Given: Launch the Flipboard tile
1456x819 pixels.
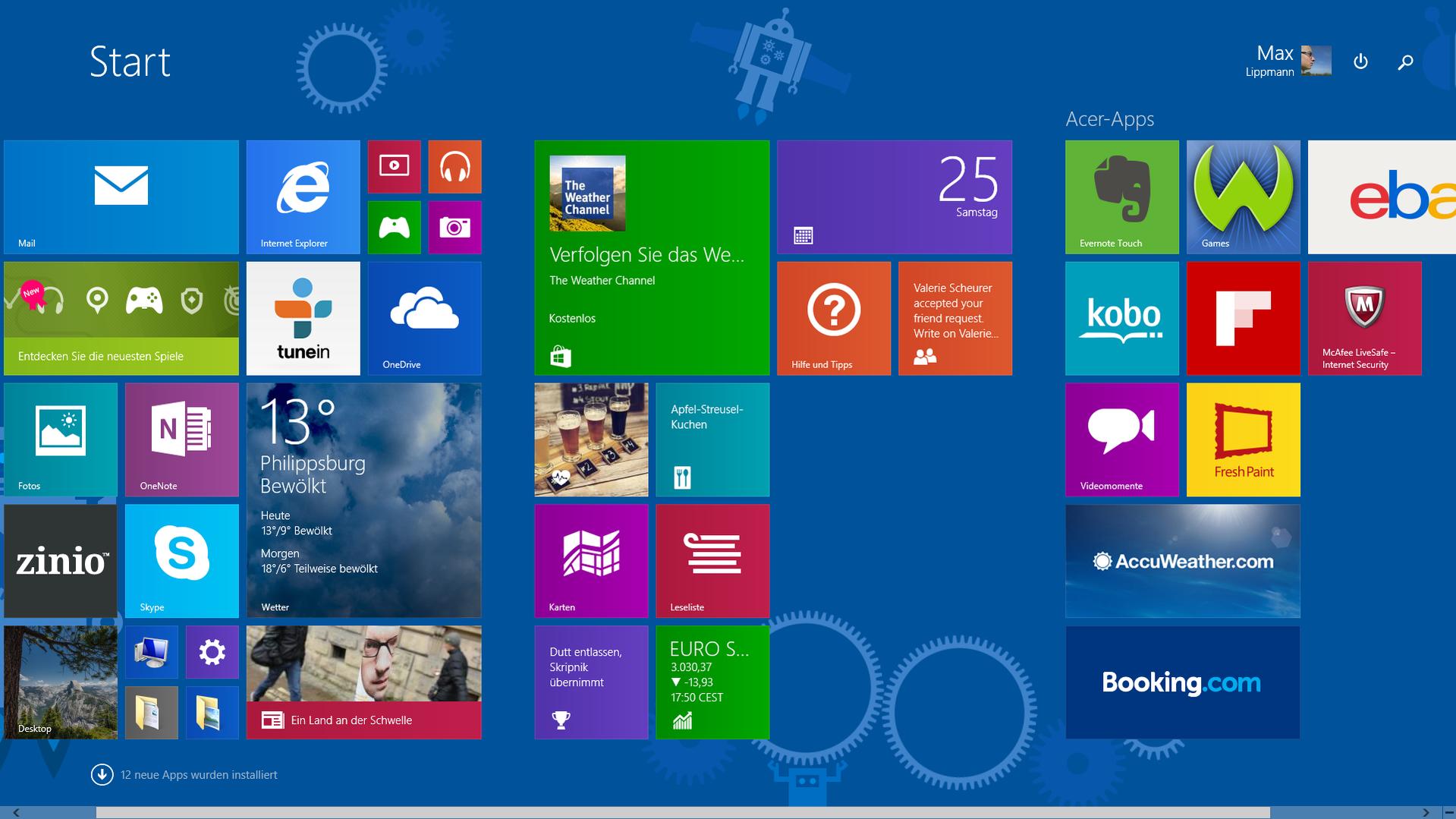Looking at the screenshot, I should [x=1244, y=319].
